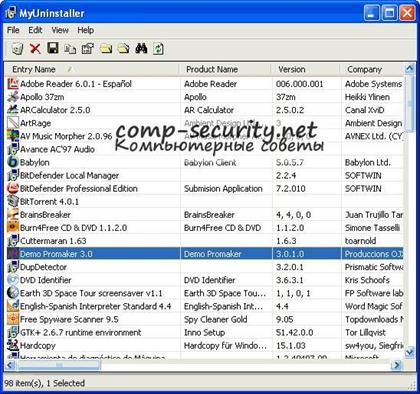Click the Copy selected items toolbar icon
This screenshot has width=420, height=394.
coord(70,49)
